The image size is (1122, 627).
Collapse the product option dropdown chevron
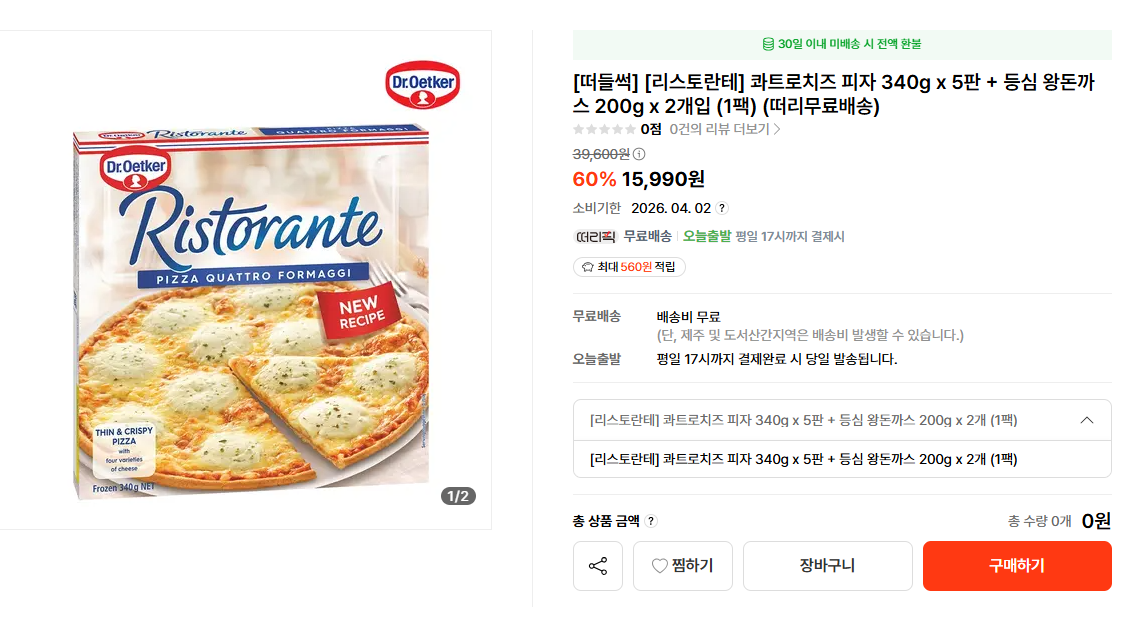pyautogui.click(x=1087, y=420)
